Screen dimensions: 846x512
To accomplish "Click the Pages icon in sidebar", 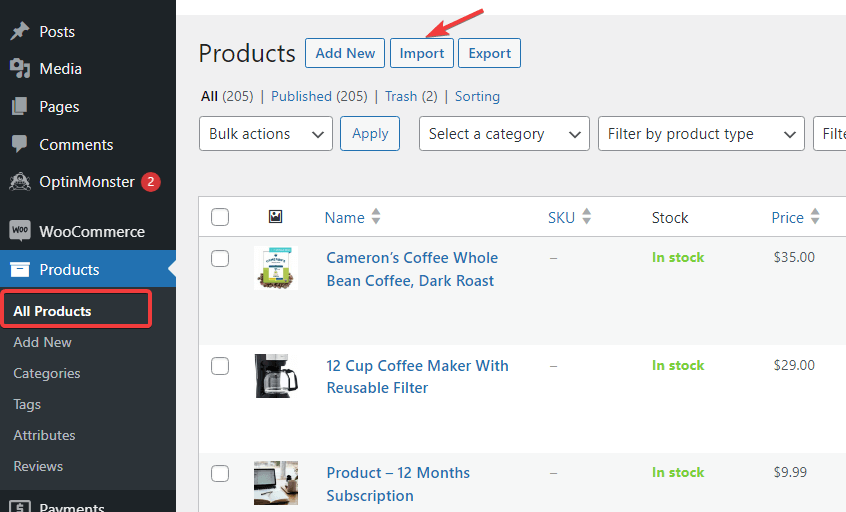I will [x=20, y=106].
